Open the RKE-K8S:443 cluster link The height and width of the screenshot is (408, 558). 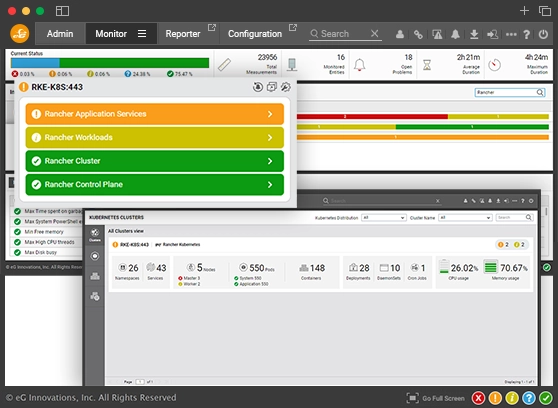tap(134, 245)
